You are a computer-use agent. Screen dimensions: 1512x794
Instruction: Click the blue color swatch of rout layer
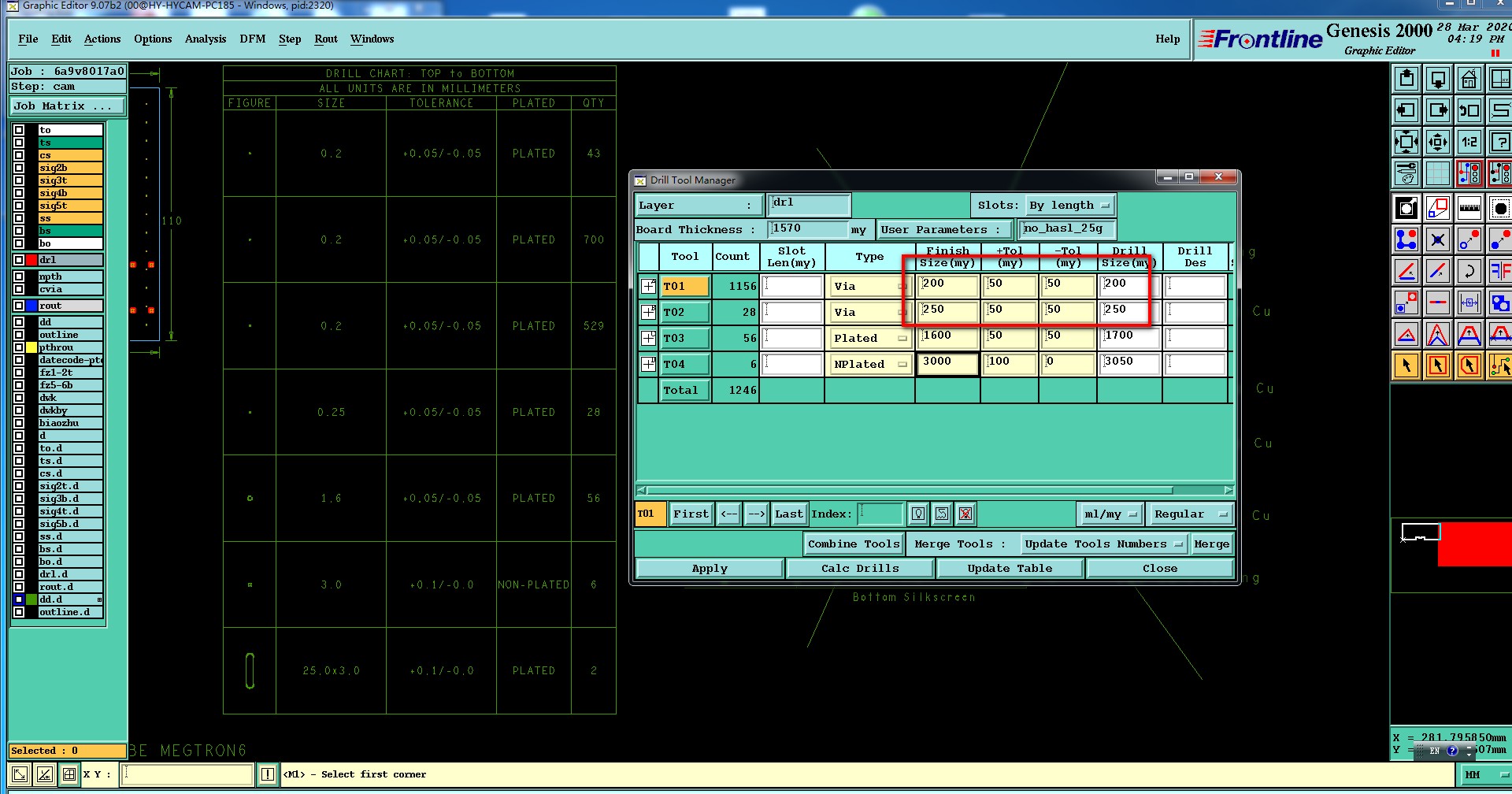click(x=31, y=306)
